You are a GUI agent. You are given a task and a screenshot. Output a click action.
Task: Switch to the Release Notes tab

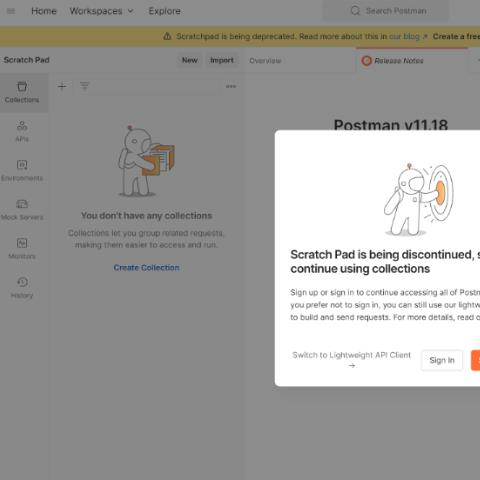coord(393,61)
